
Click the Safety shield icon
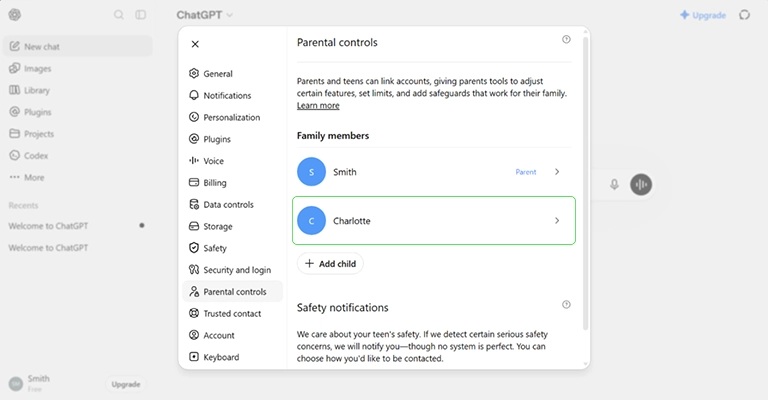point(194,248)
